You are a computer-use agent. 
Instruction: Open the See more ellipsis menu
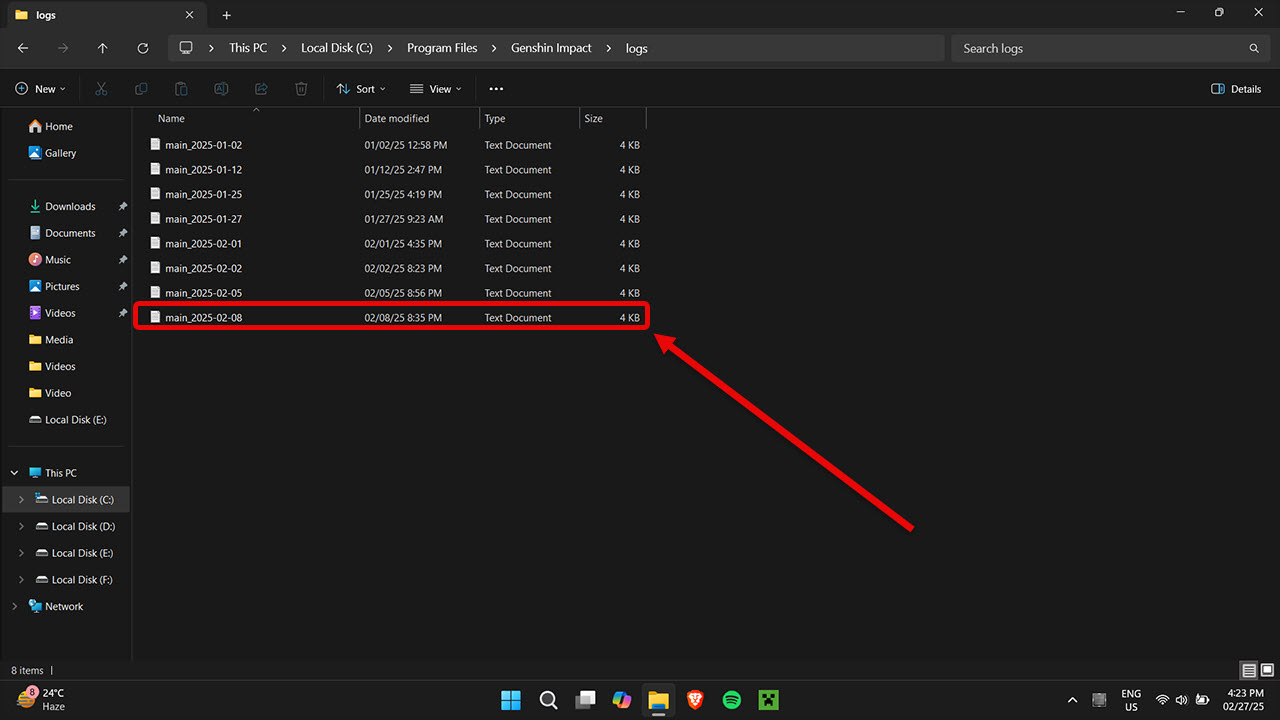[x=496, y=89]
